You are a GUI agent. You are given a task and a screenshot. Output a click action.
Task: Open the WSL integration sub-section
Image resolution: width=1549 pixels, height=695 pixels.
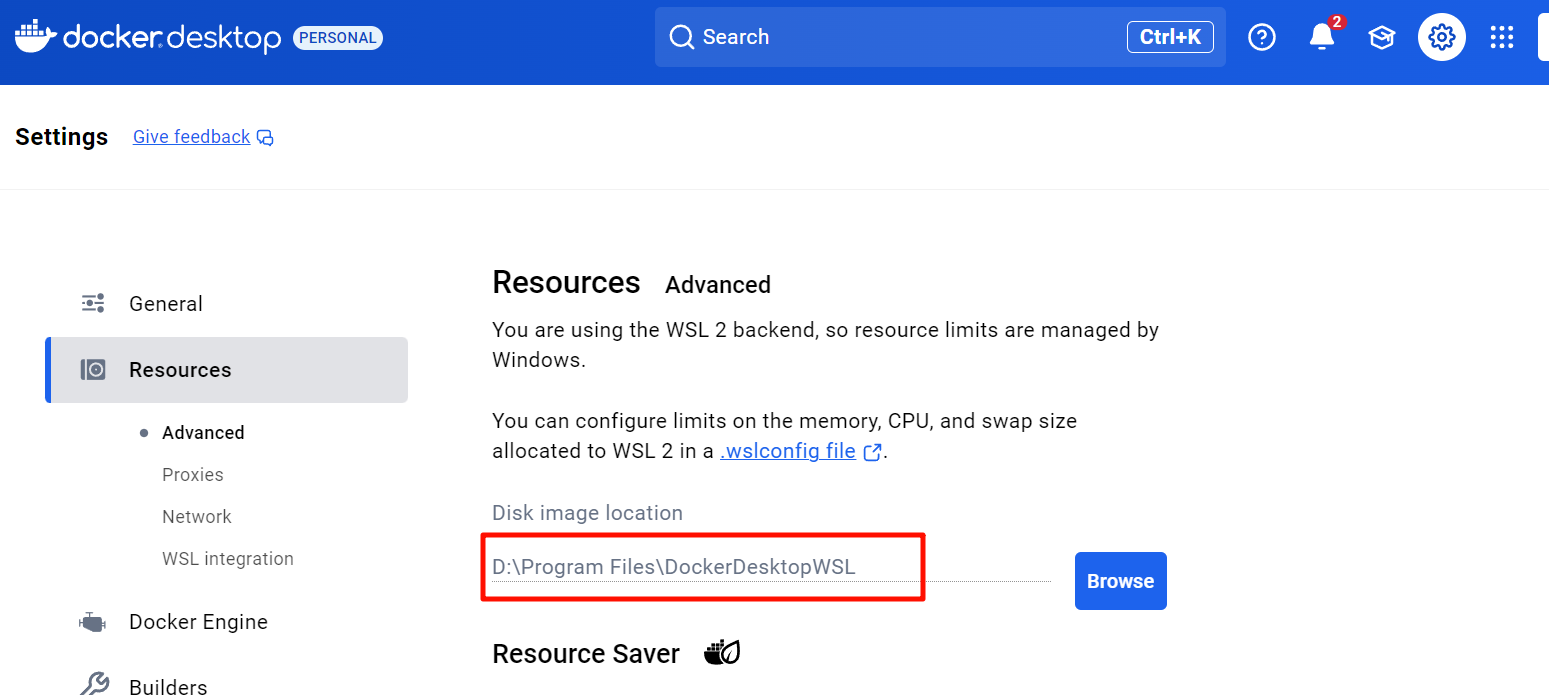pyautogui.click(x=228, y=559)
